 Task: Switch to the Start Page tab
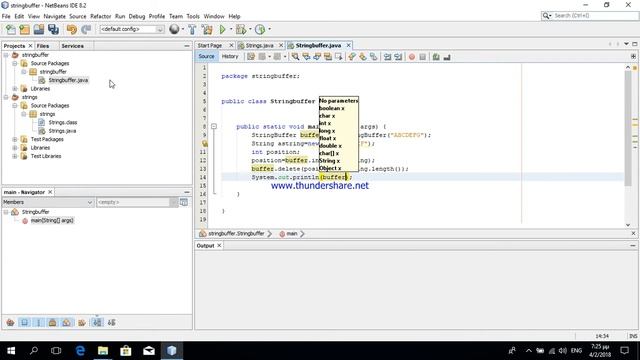click(x=210, y=45)
